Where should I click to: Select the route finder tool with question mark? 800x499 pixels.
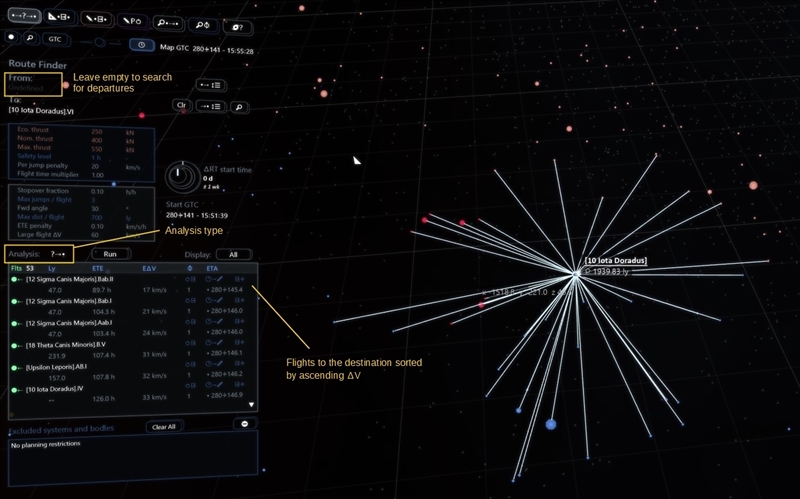24,16
